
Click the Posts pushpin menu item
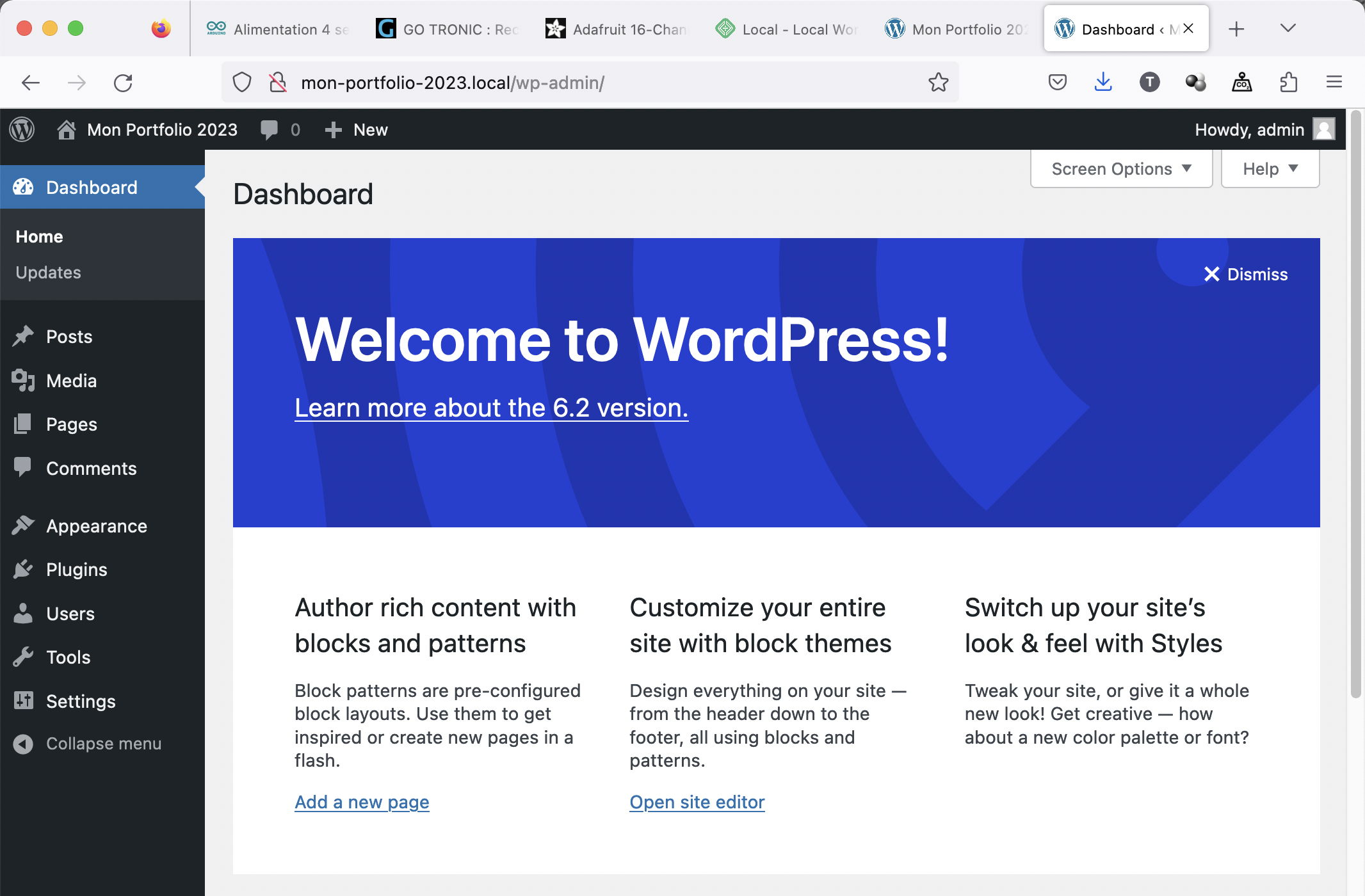click(69, 337)
